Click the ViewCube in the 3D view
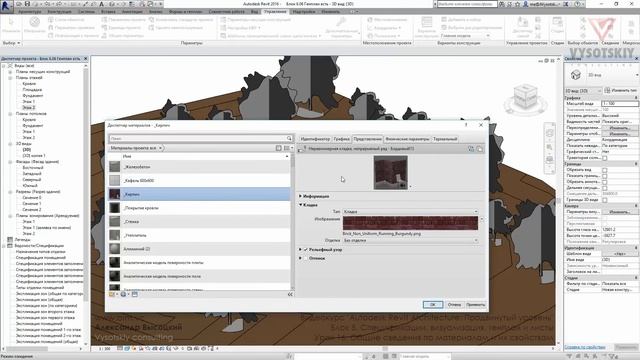The height and width of the screenshot is (360, 640). [x=525, y=98]
